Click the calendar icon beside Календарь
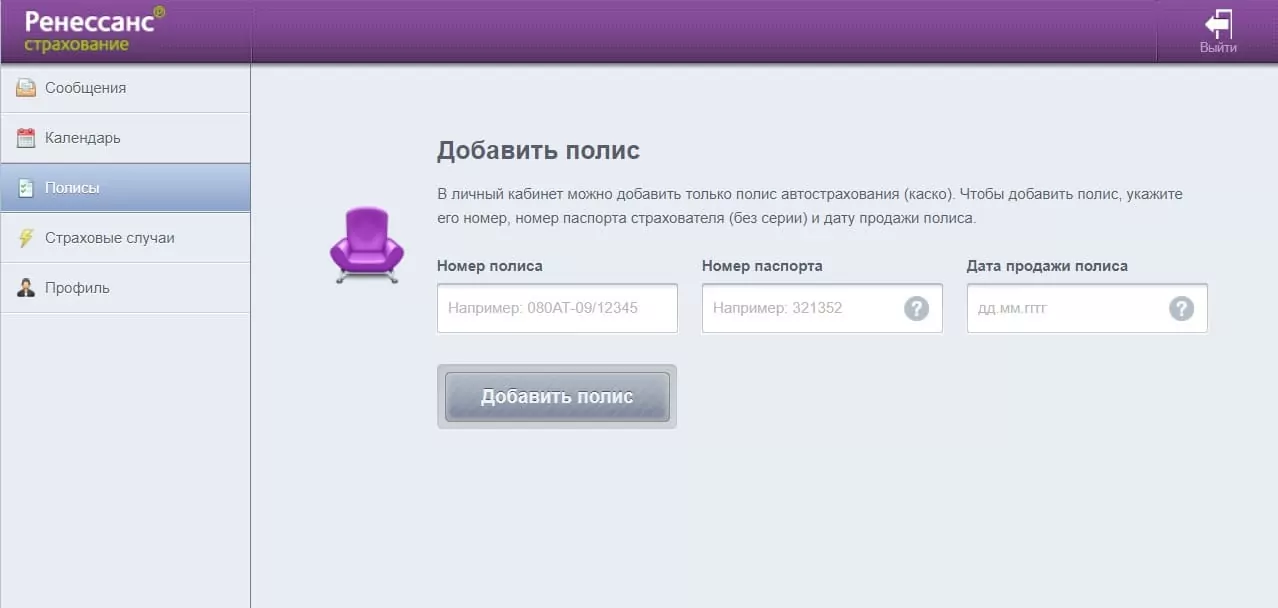This screenshot has height=608, width=1278. [x=26, y=138]
